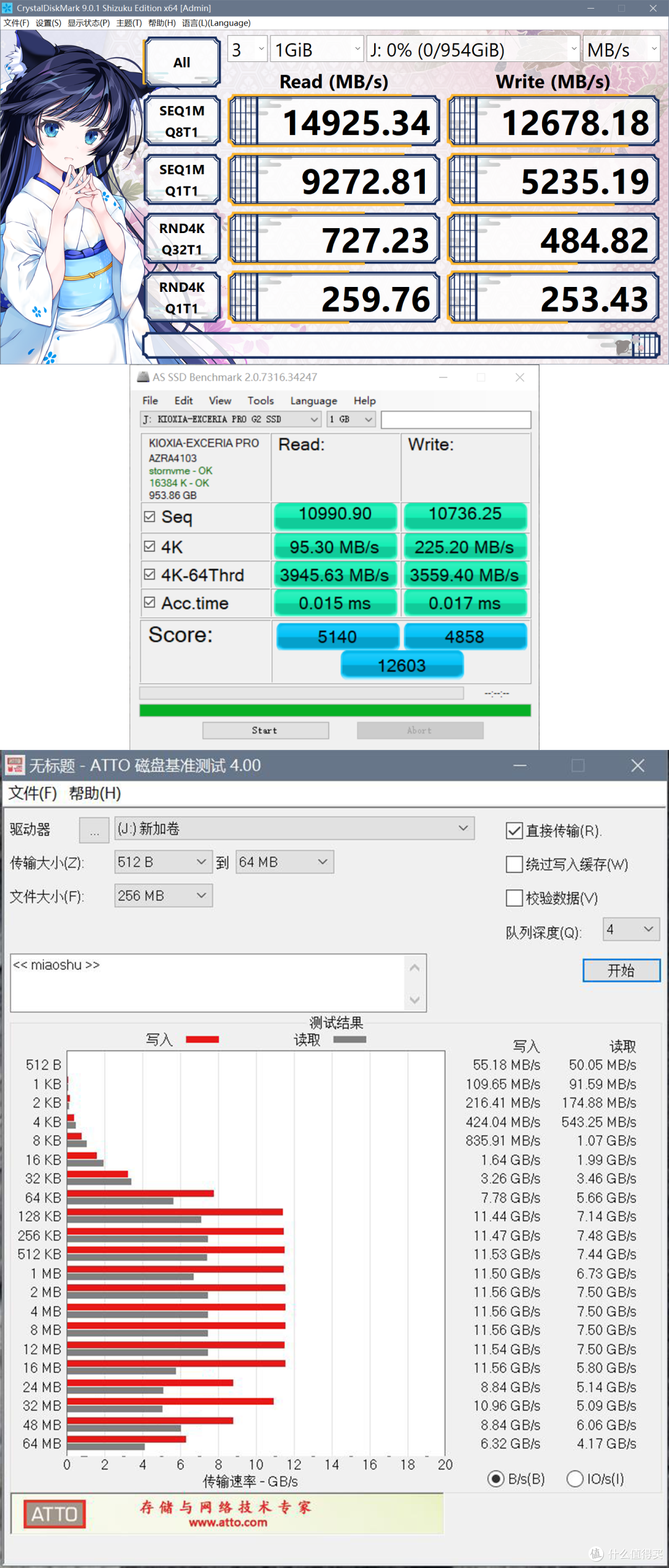Click the Start button in AS SSD
The height and width of the screenshot is (1568, 669).
click(265, 731)
